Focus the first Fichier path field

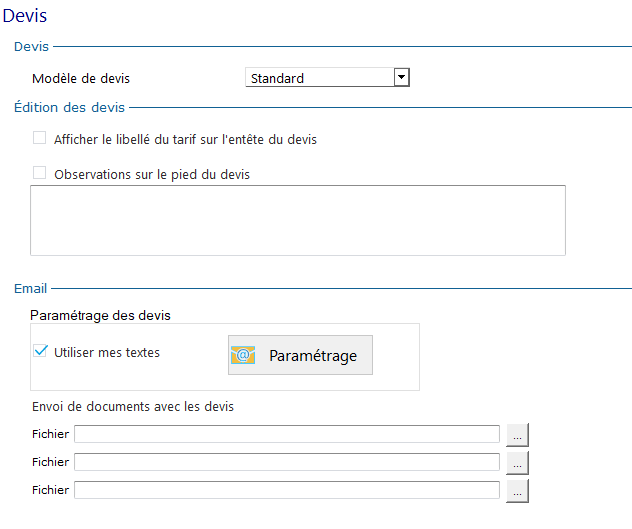tap(287, 434)
